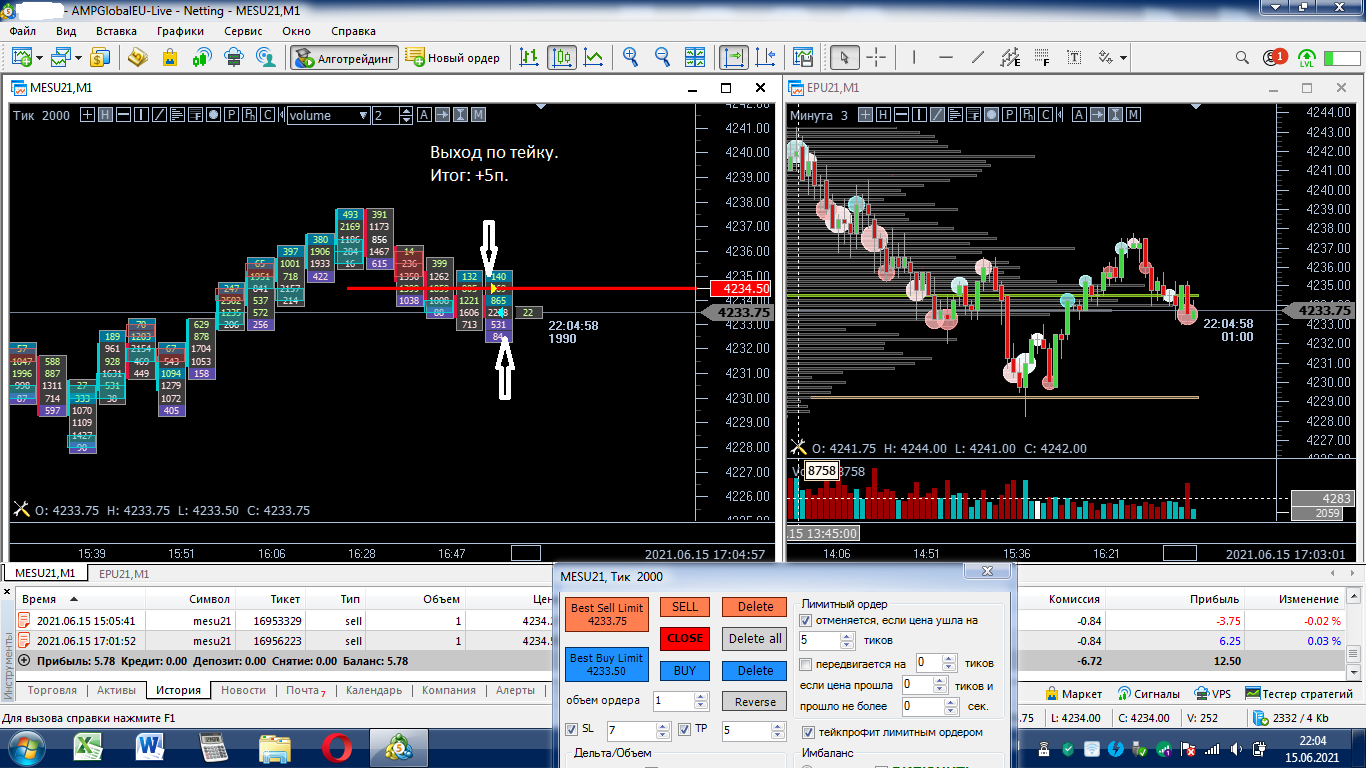The image size is (1366, 768).
Task: Click the Алготрейдинг button
Action: point(345,57)
